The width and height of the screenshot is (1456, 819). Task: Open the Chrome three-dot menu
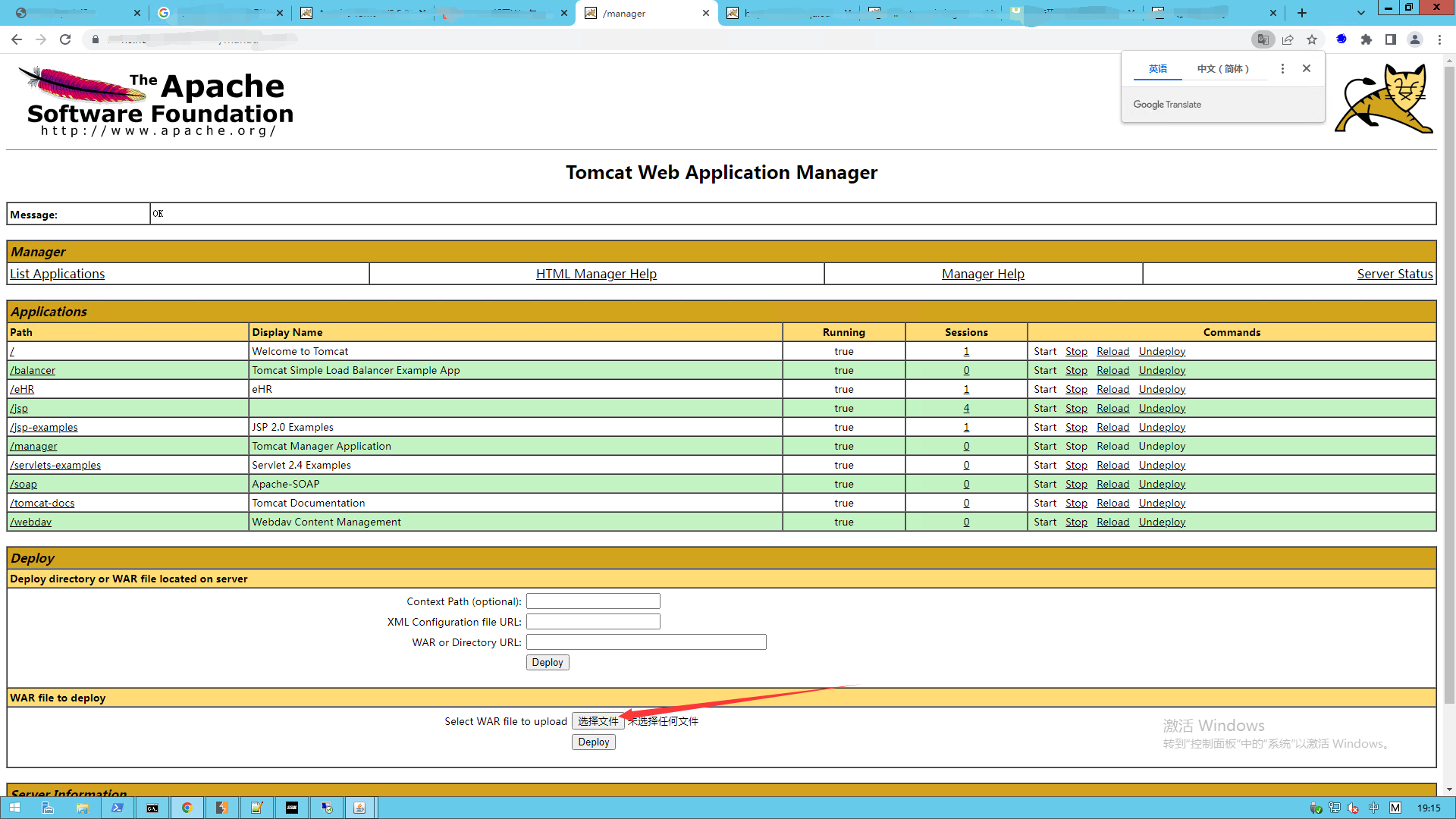coord(1439,39)
